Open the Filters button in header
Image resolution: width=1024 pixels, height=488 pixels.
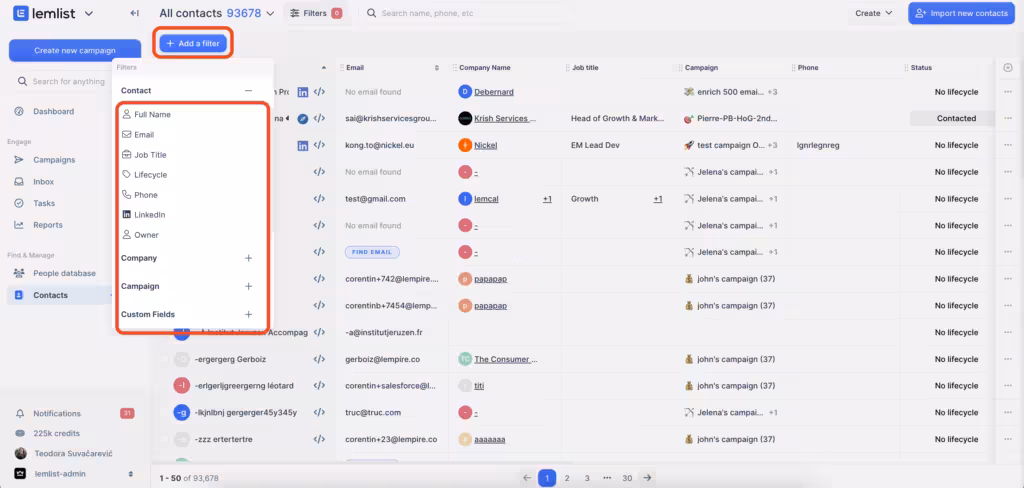[316, 13]
